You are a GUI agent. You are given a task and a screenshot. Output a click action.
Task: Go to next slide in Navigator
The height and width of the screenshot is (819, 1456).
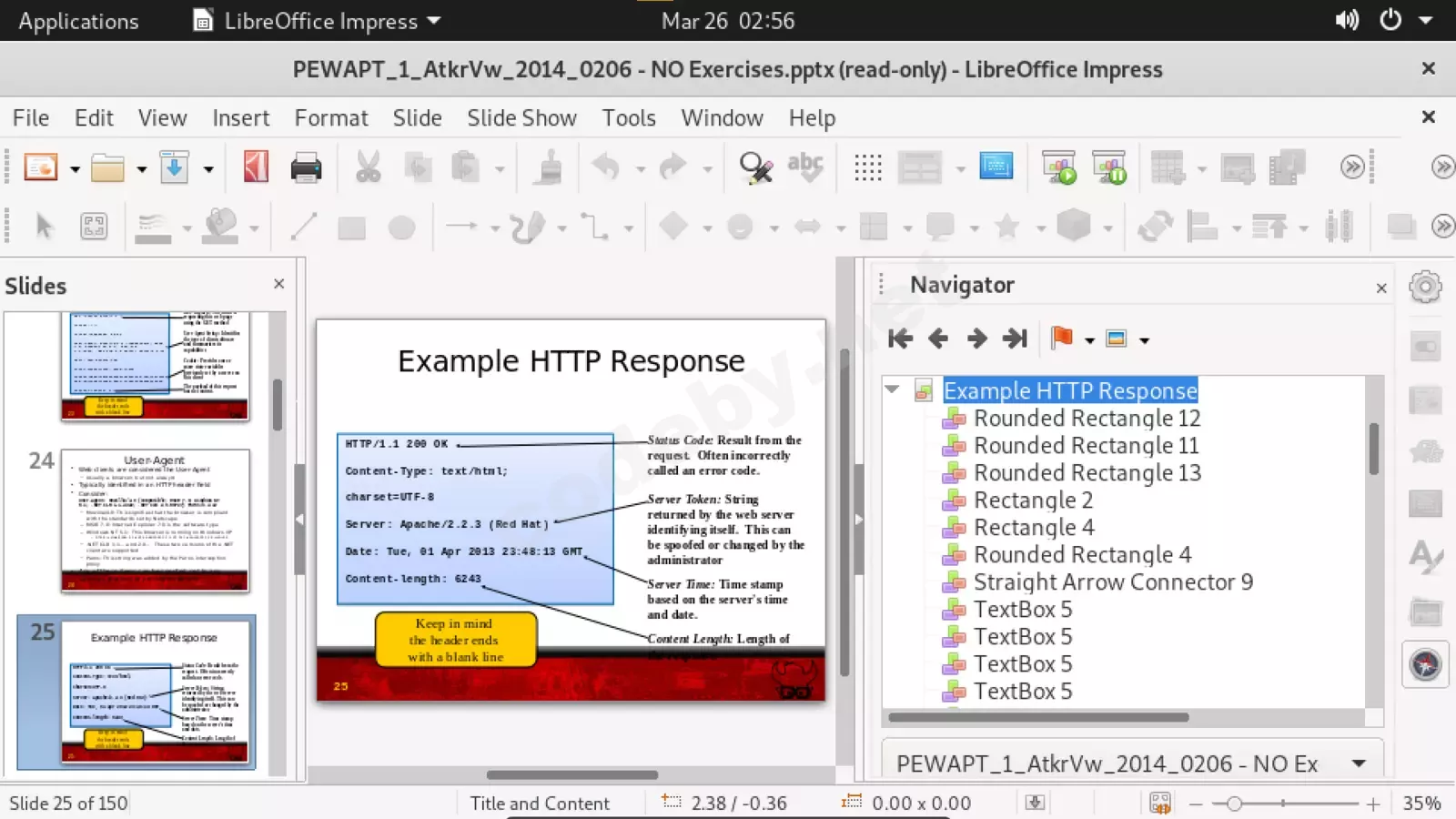coord(977,339)
